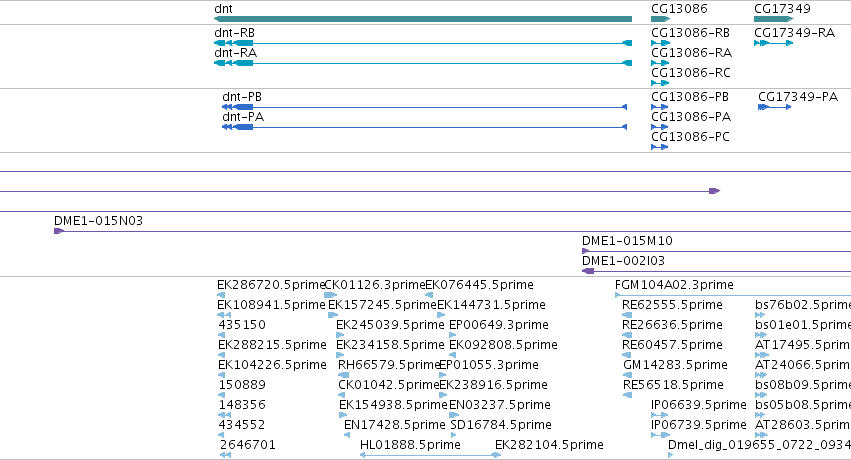Click the EK286720.5prime EST label

click(271, 285)
